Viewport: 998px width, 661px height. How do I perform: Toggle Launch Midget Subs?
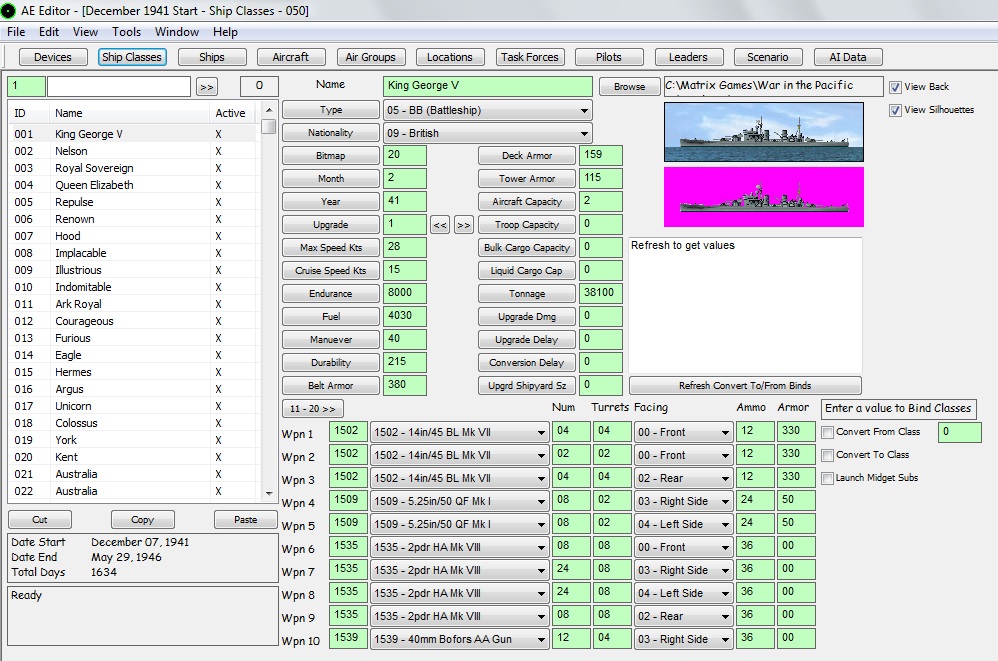pos(827,477)
